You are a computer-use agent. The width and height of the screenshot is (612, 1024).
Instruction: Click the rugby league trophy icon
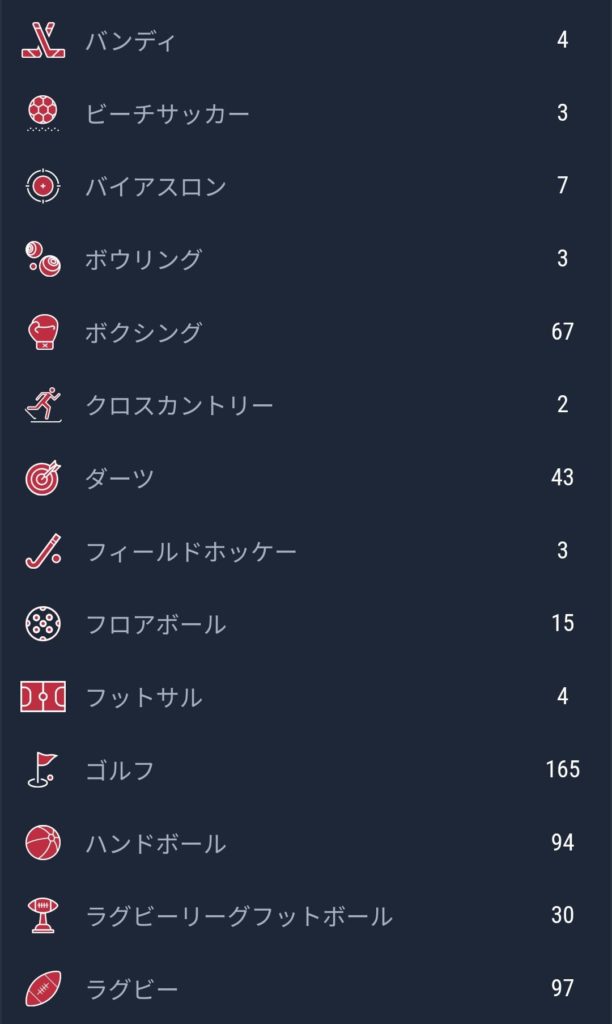point(43,916)
